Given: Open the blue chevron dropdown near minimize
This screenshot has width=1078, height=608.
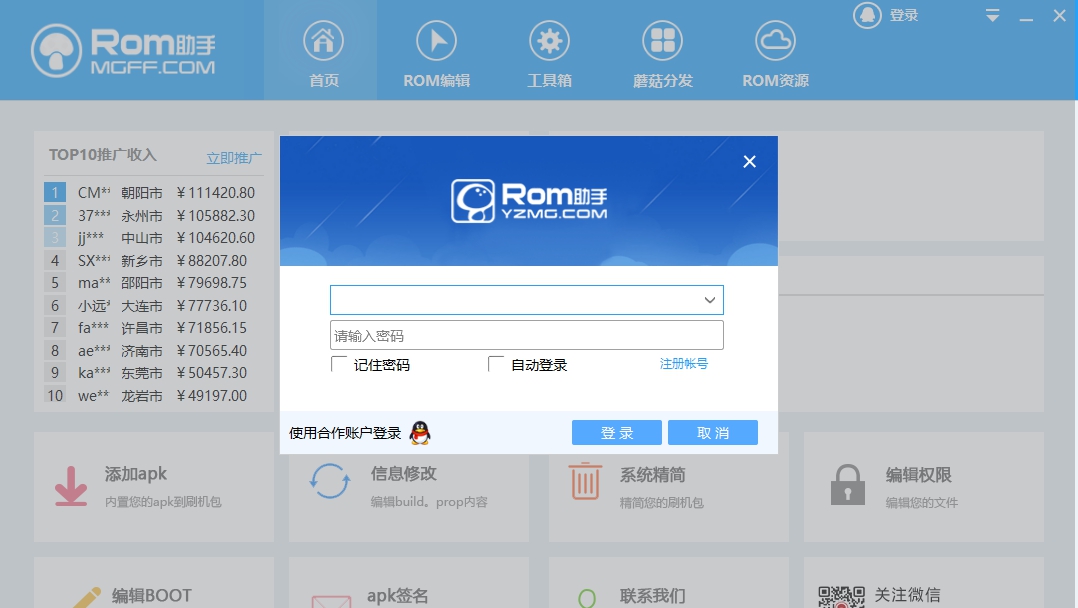Looking at the screenshot, I should click(992, 16).
